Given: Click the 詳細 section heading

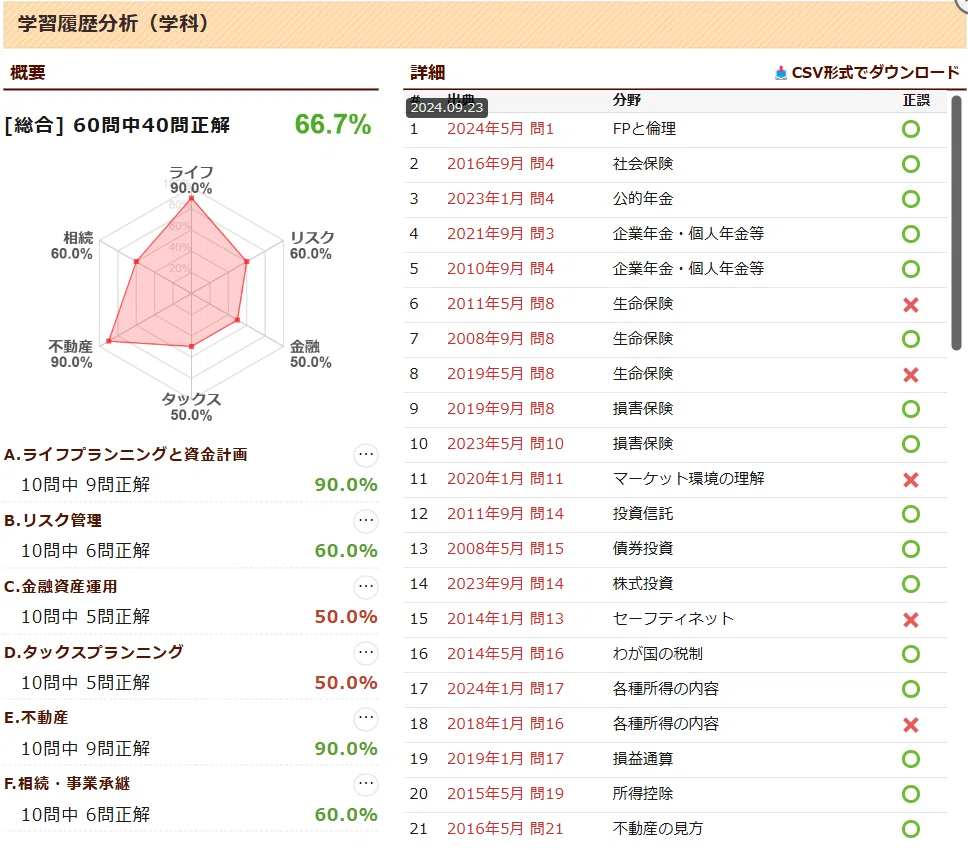Looking at the screenshot, I should pos(428,73).
